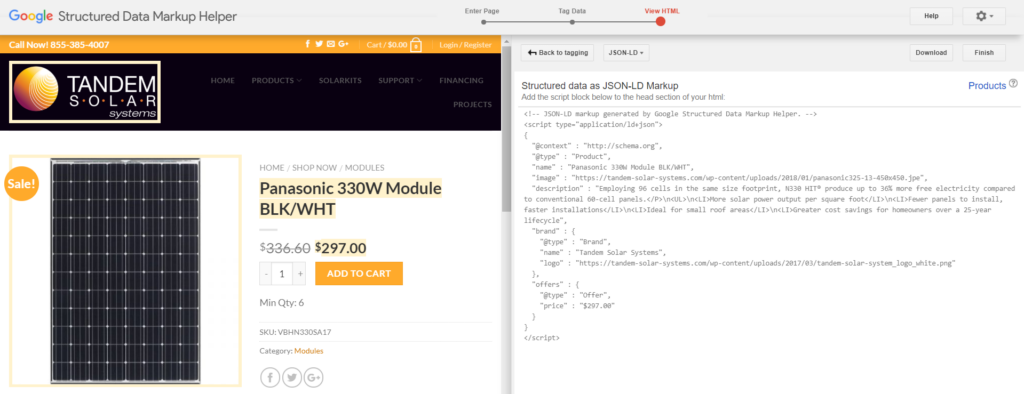Viewport: 1024px width, 394px height.
Task: Expand the SUPPORT navigation menu
Action: [x=400, y=80]
